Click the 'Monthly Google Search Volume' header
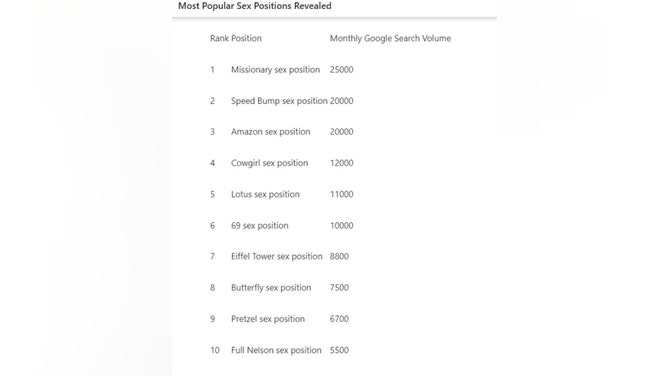Screen dimensions: 668x376 pyautogui.click(x=390, y=38)
